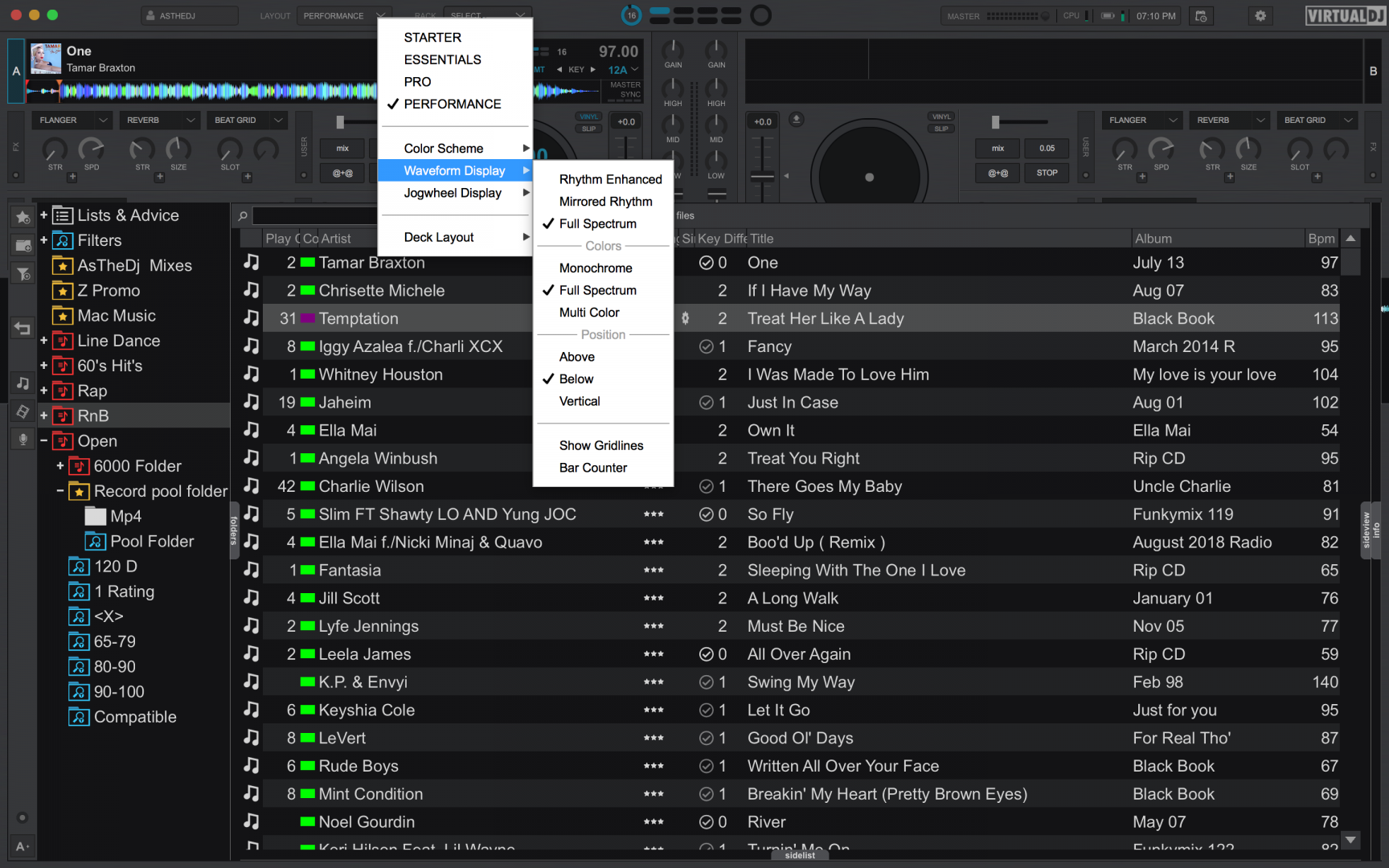This screenshot has width=1389, height=868.
Task: Expand the Lists & Advice tree node
Action: point(43,215)
